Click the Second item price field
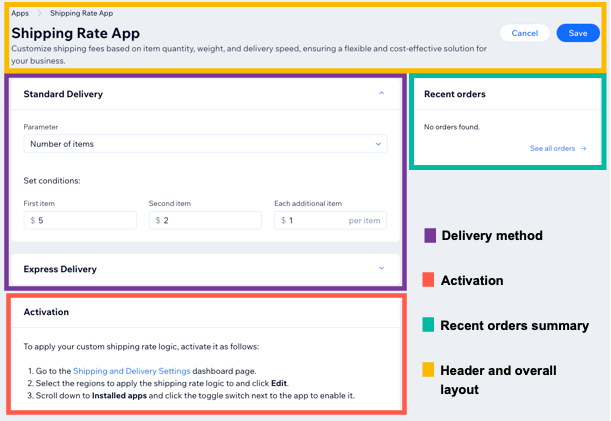The image size is (611, 421). click(x=205, y=220)
